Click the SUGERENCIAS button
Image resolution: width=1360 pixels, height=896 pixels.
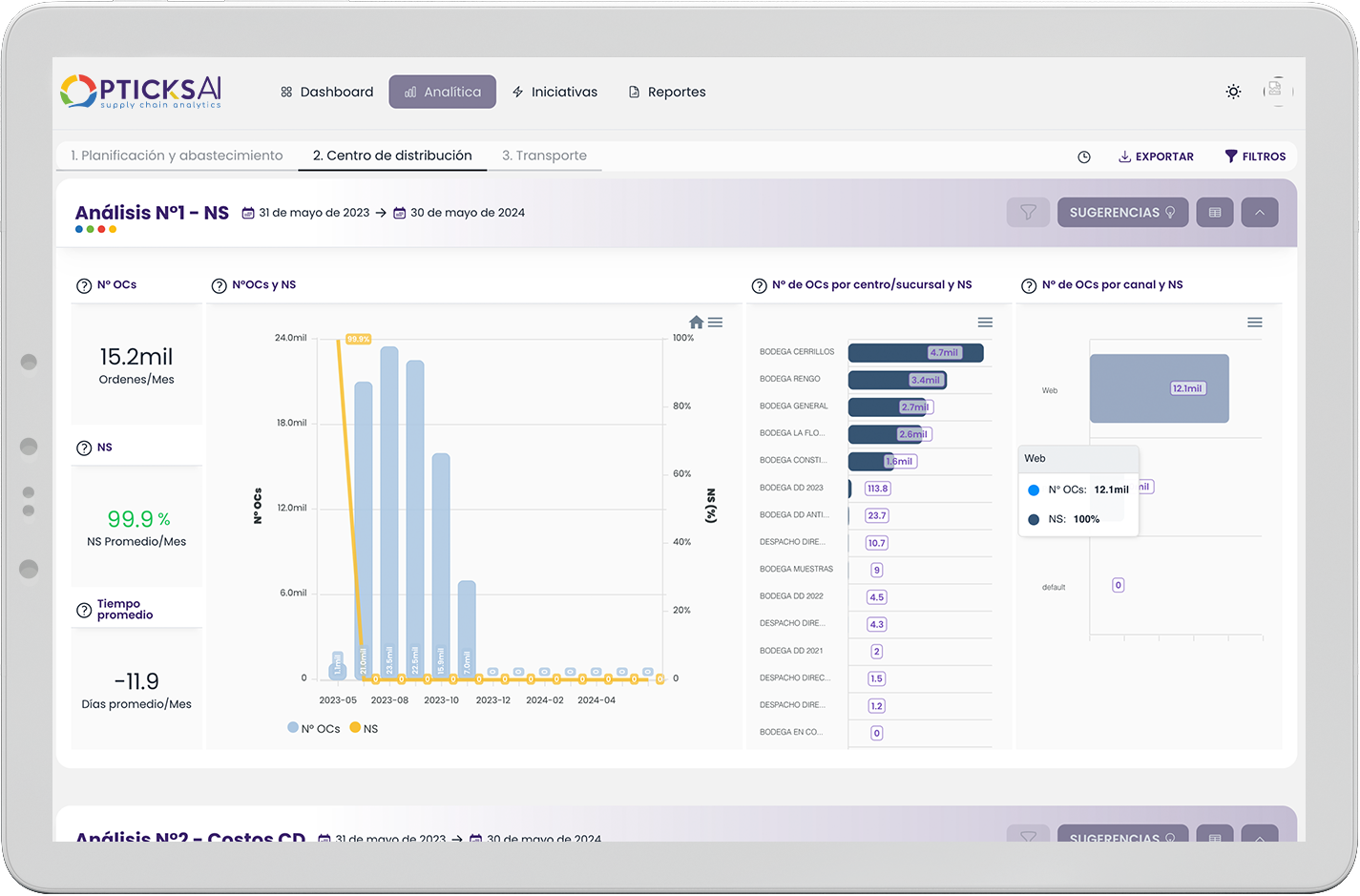tap(1122, 213)
